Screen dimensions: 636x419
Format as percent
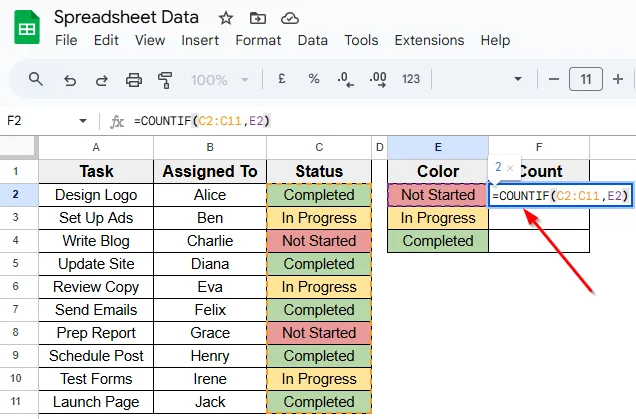[314, 79]
